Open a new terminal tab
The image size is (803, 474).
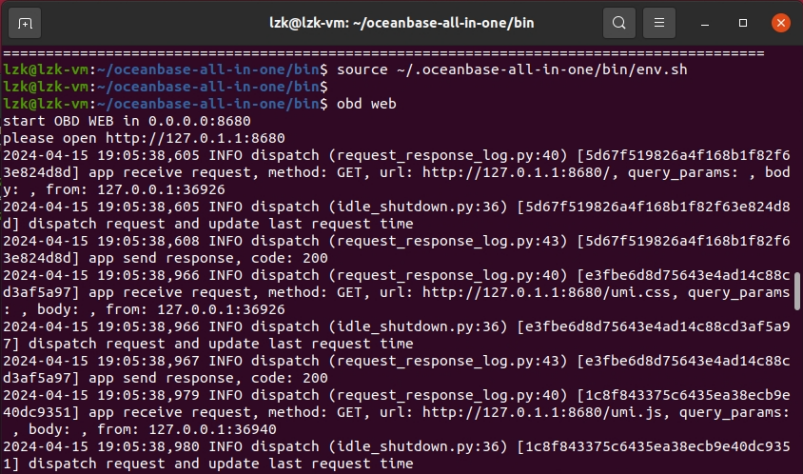[25, 23]
